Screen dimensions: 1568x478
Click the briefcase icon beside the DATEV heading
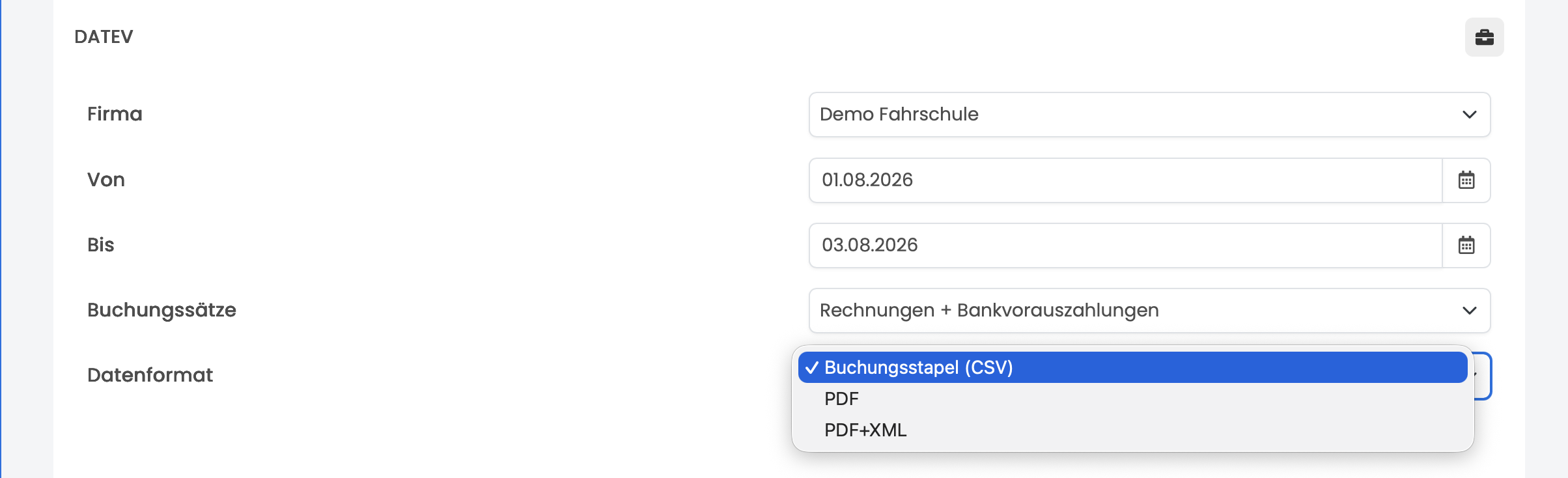coord(1484,37)
